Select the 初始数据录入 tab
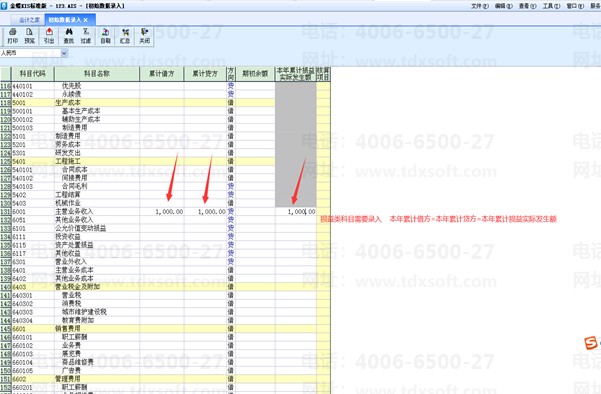The image size is (601, 394). coord(65,20)
